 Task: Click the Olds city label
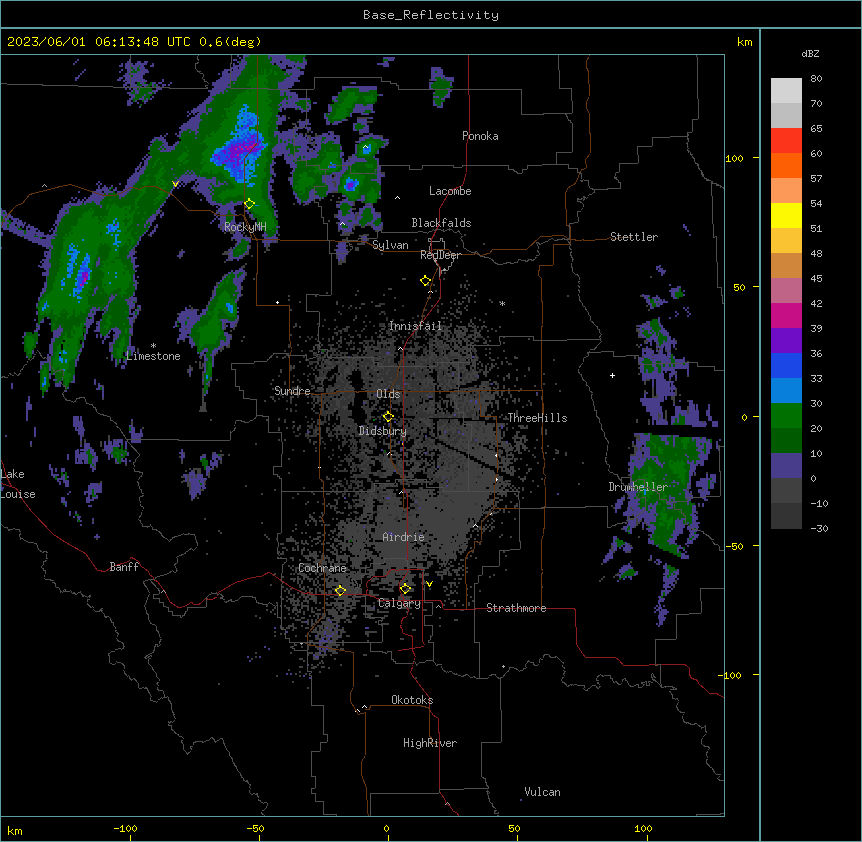[388, 394]
